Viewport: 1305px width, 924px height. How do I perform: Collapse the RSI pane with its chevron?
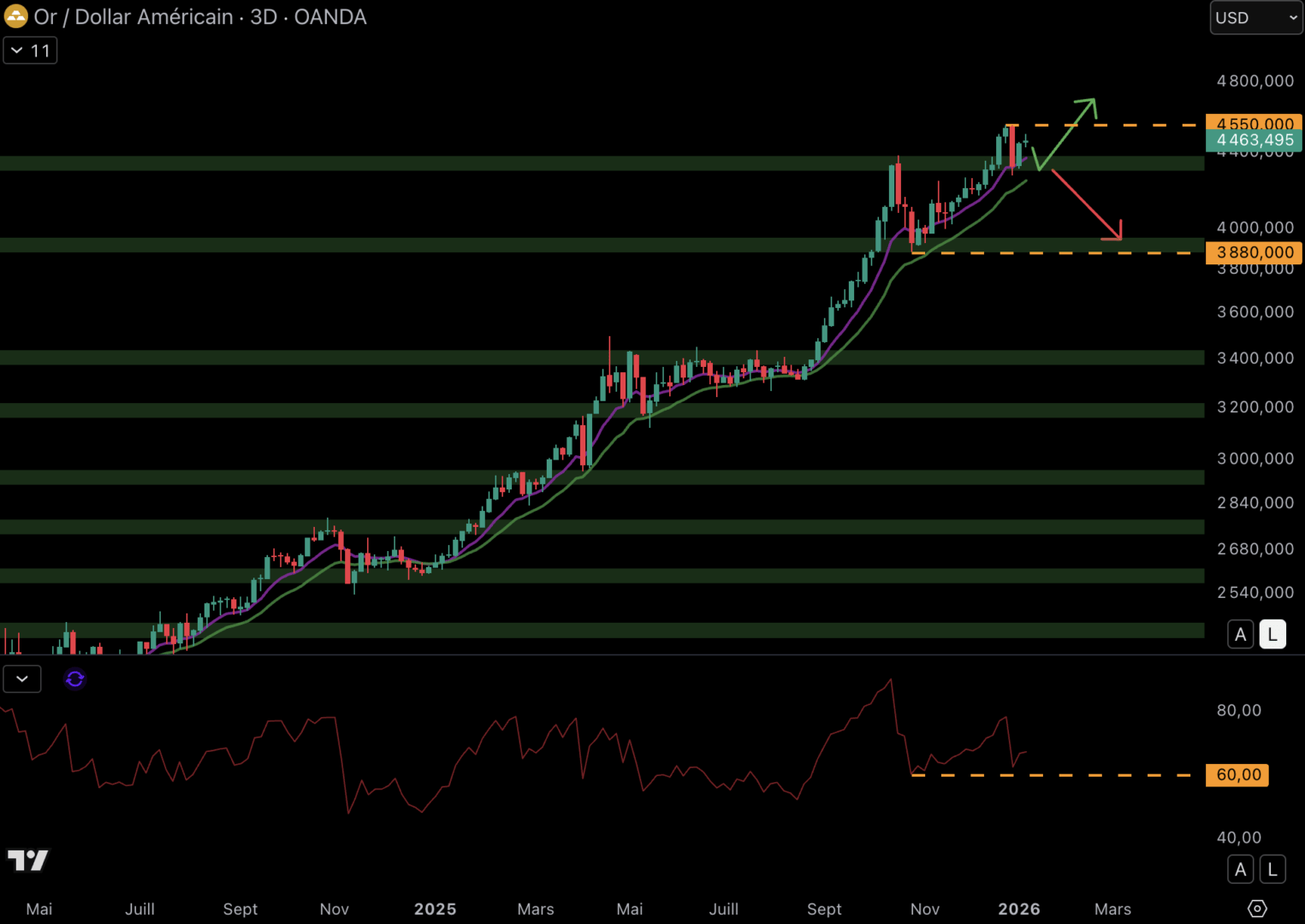21,678
